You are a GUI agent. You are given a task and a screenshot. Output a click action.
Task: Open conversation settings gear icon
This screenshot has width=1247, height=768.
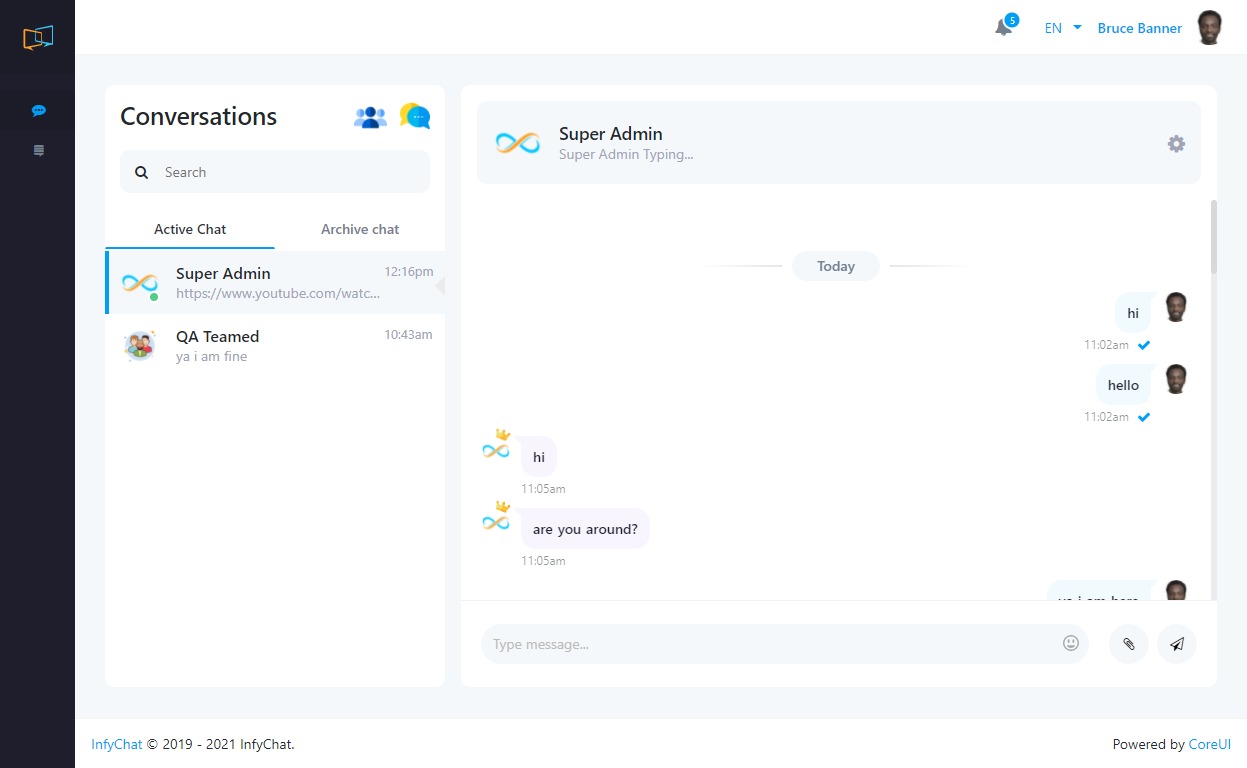(x=1176, y=144)
